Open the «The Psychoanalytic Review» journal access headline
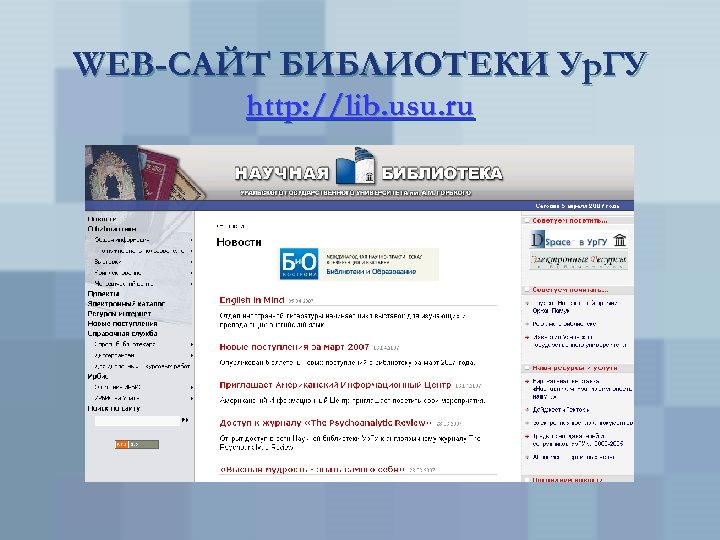This screenshot has height=540, width=720. [326, 423]
